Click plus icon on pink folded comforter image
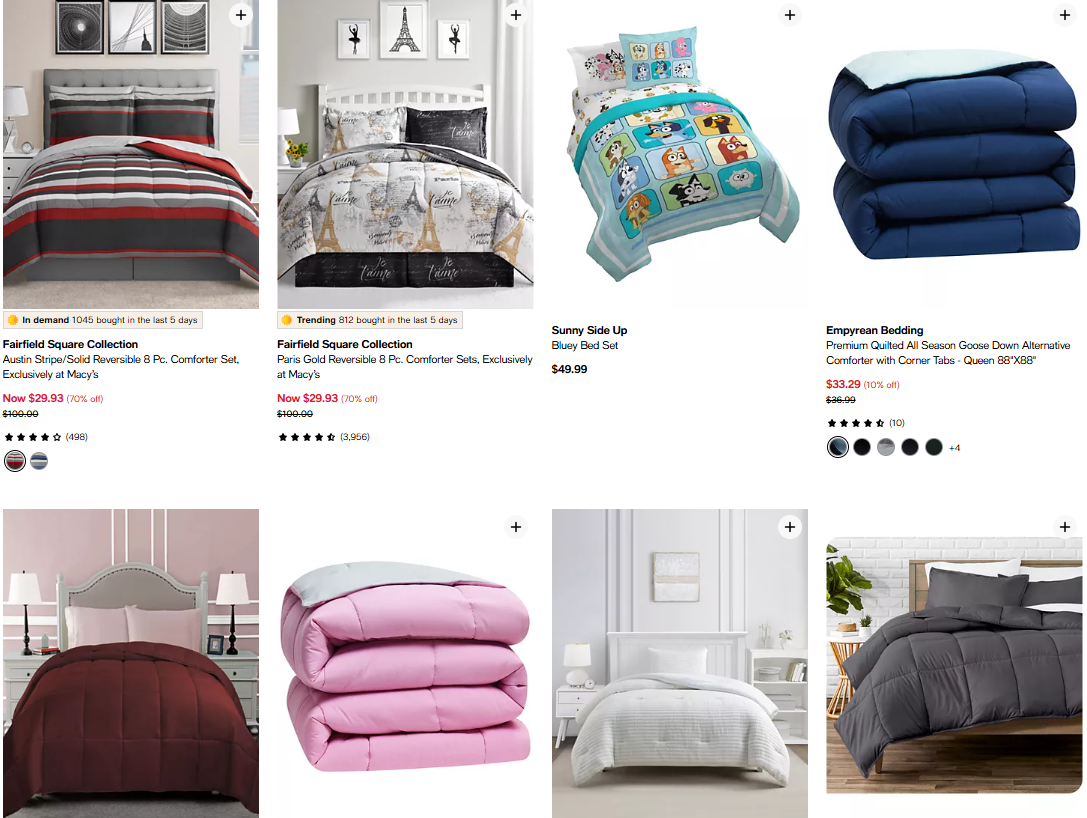The image size is (1087, 818). pos(515,527)
